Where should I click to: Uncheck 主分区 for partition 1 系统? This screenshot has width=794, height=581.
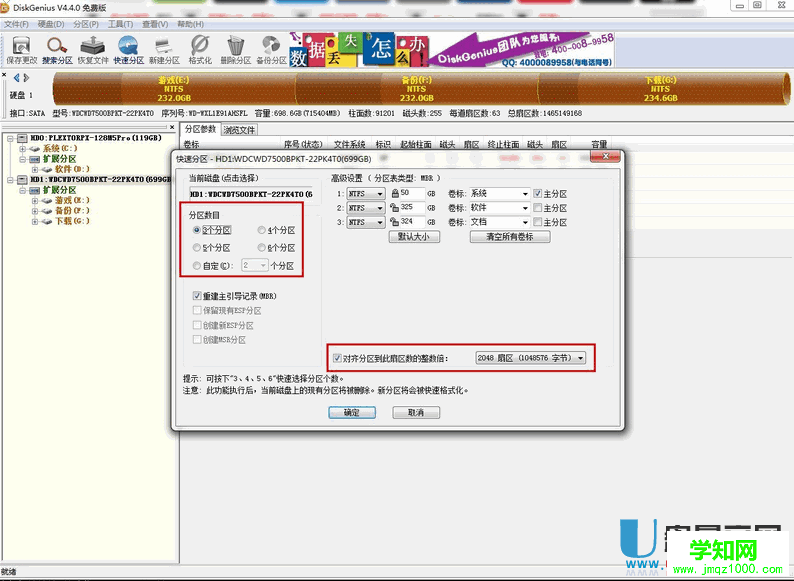538,193
